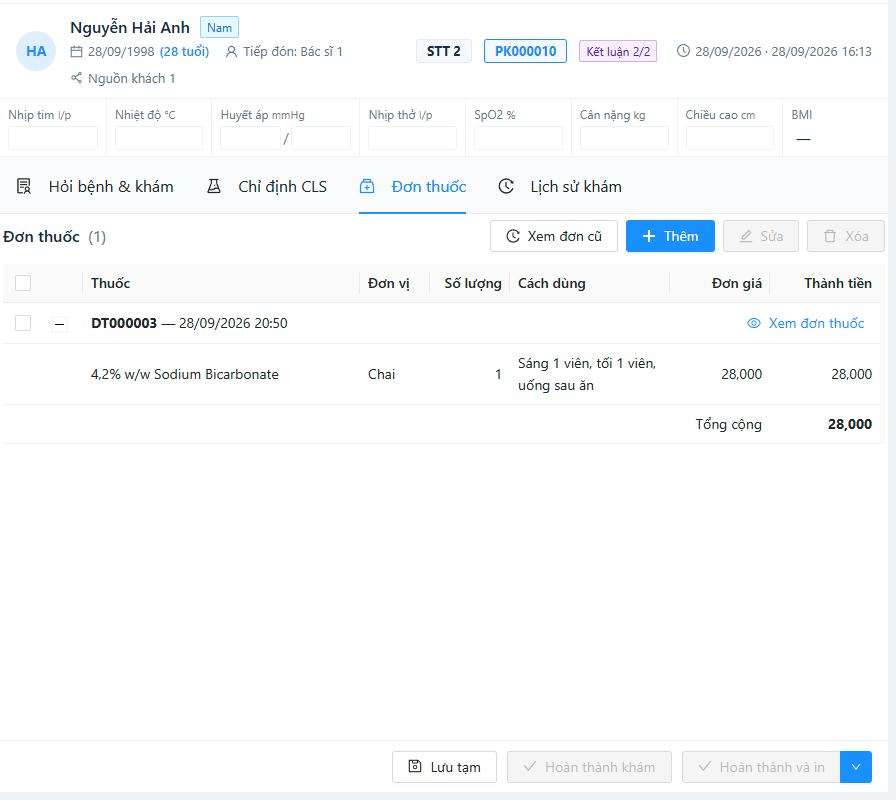Click the Nhịp tim input field
This screenshot has width=896, height=800.
(x=53, y=138)
